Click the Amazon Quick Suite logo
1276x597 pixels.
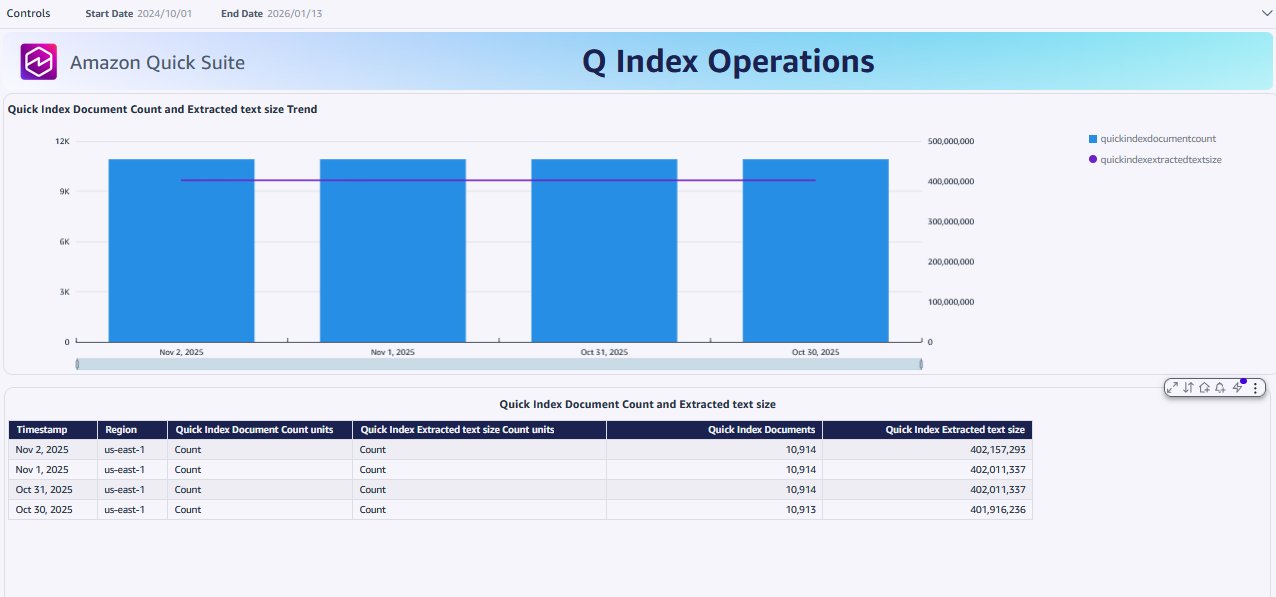[x=39, y=61]
